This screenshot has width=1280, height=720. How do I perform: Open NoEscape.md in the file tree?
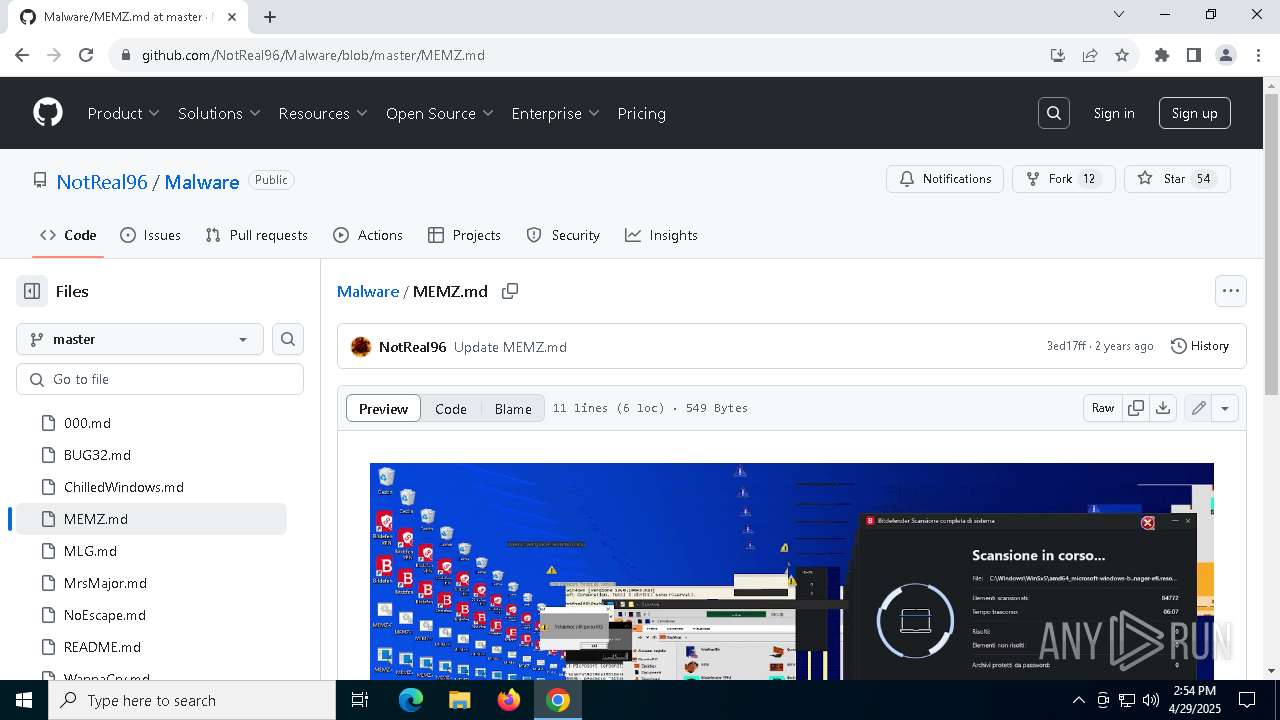152,615
